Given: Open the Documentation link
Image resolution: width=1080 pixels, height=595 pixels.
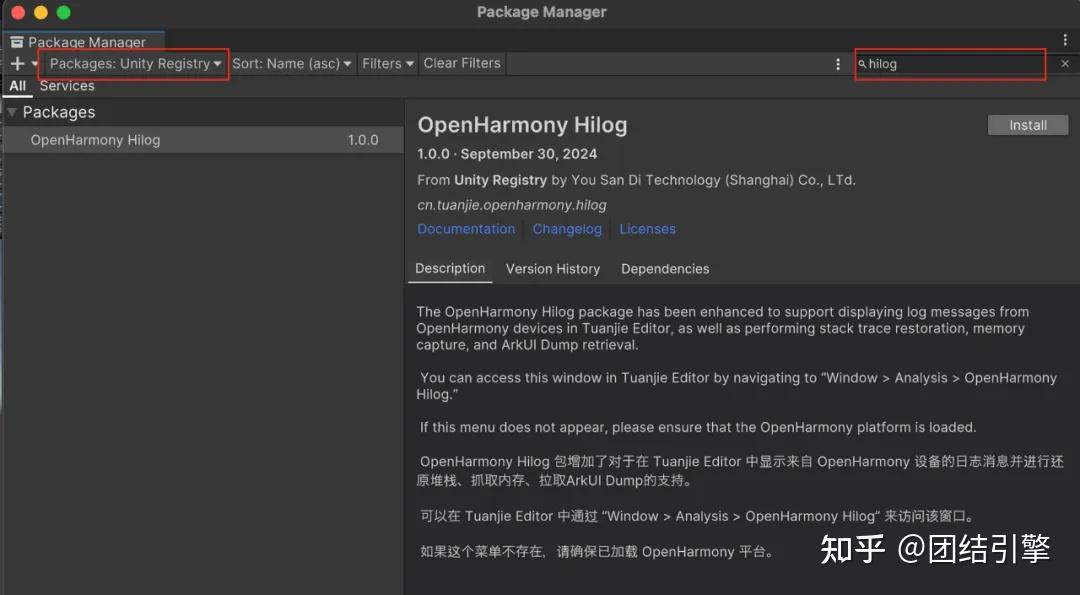Looking at the screenshot, I should pos(466,228).
